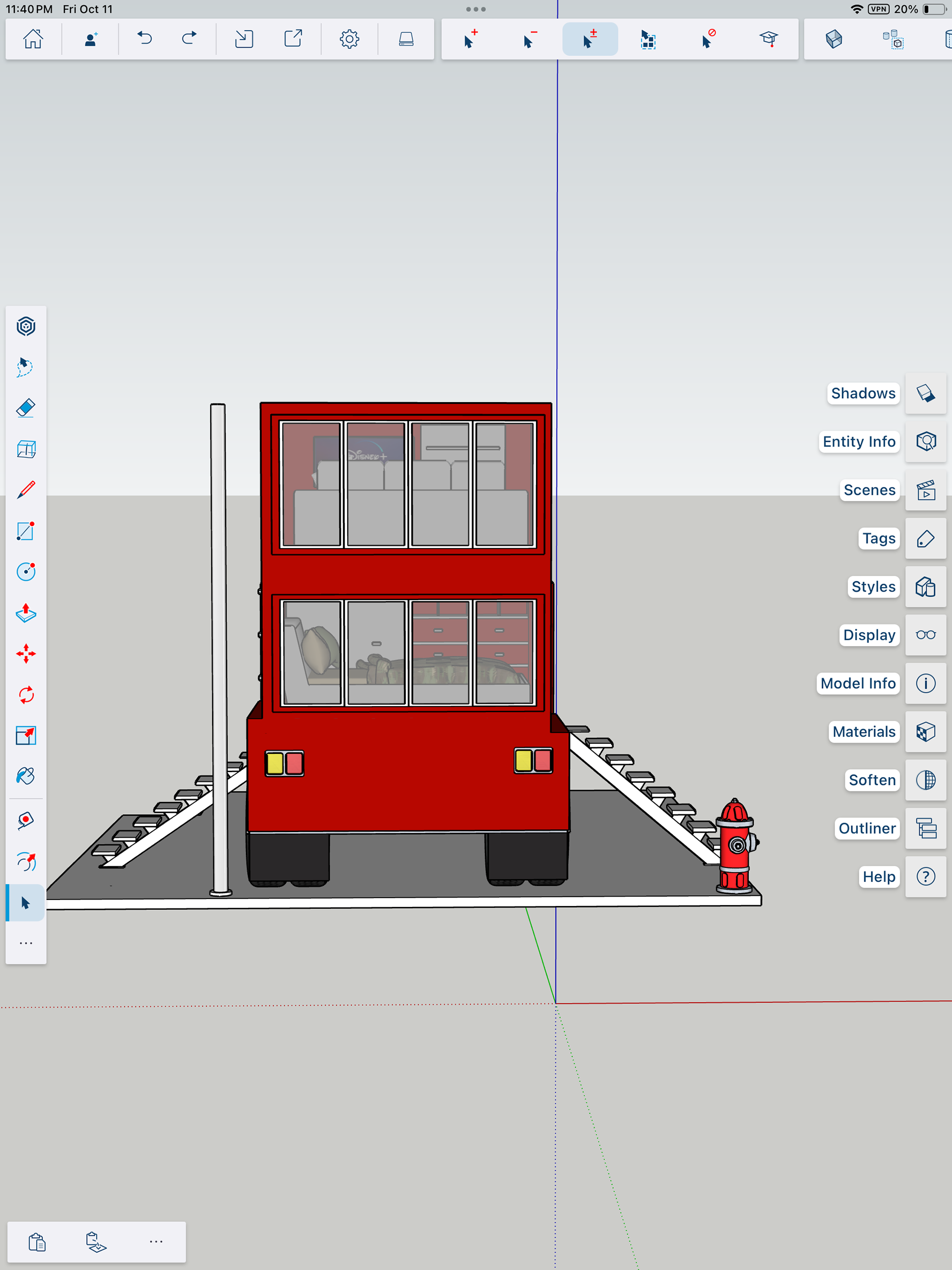Select the Paint Bucket tool
This screenshot has width=952, height=1270.
[26, 776]
